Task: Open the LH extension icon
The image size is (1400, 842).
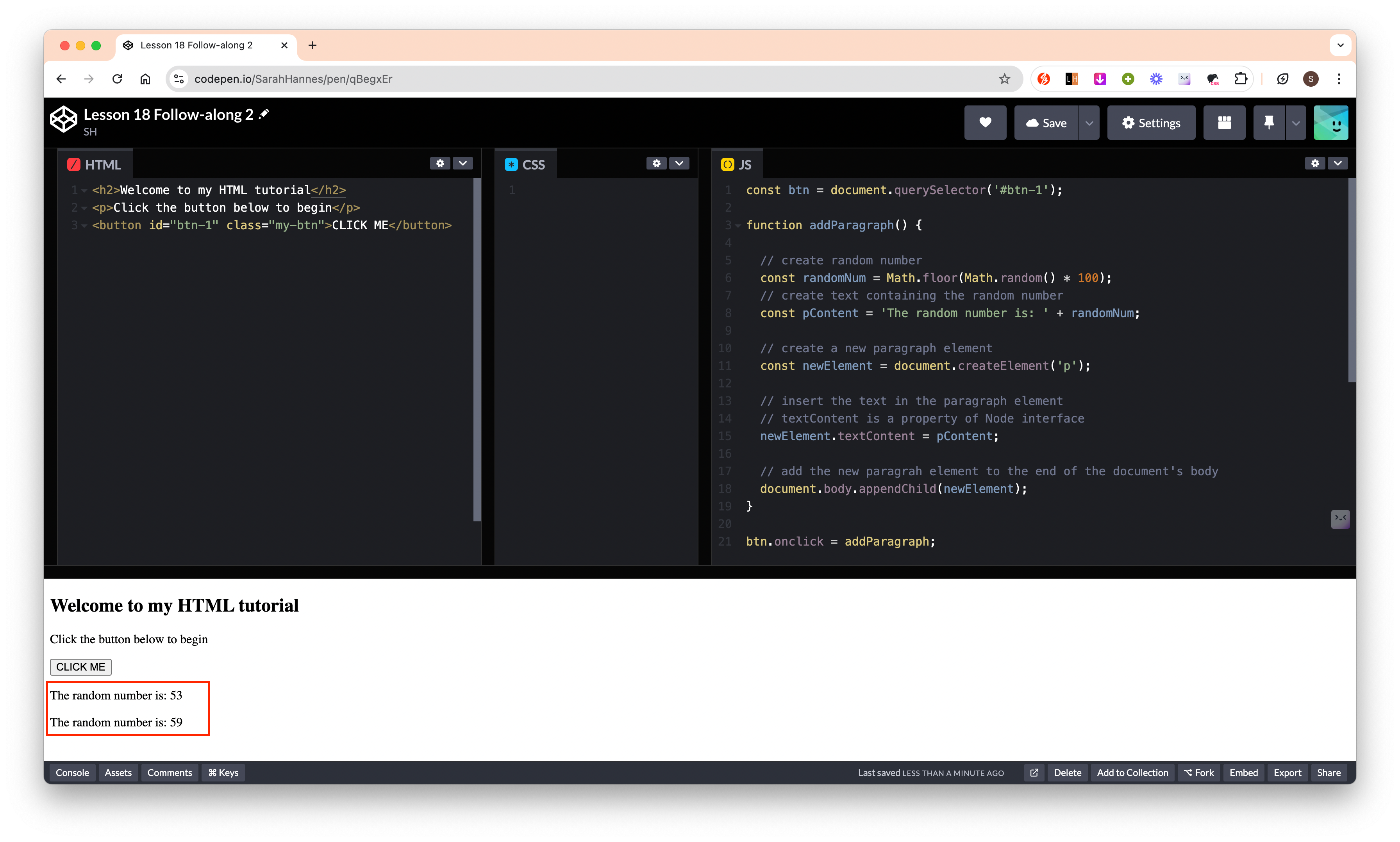Action: [1071, 79]
